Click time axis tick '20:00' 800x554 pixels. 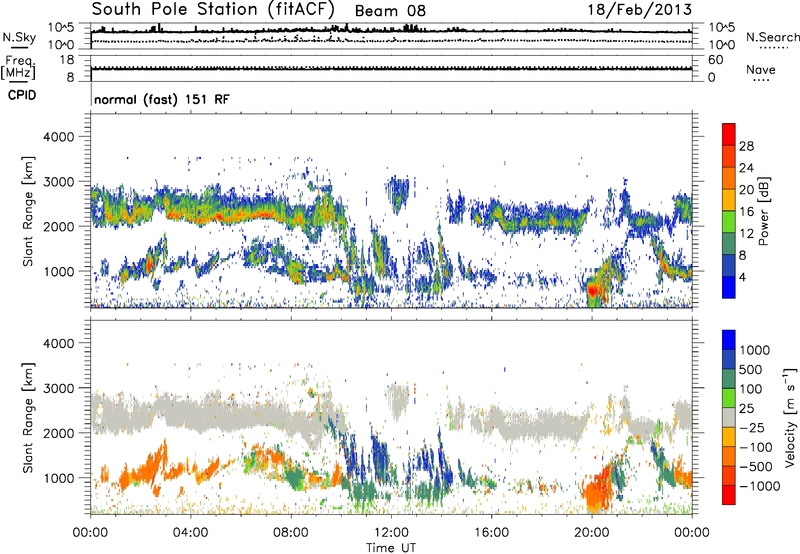[592, 533]
